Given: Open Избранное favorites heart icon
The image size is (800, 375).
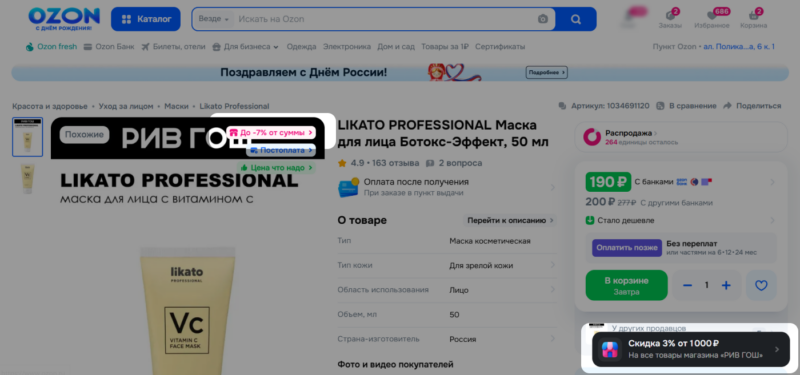Looking at the screenshot, I should [x=712, y=19].
